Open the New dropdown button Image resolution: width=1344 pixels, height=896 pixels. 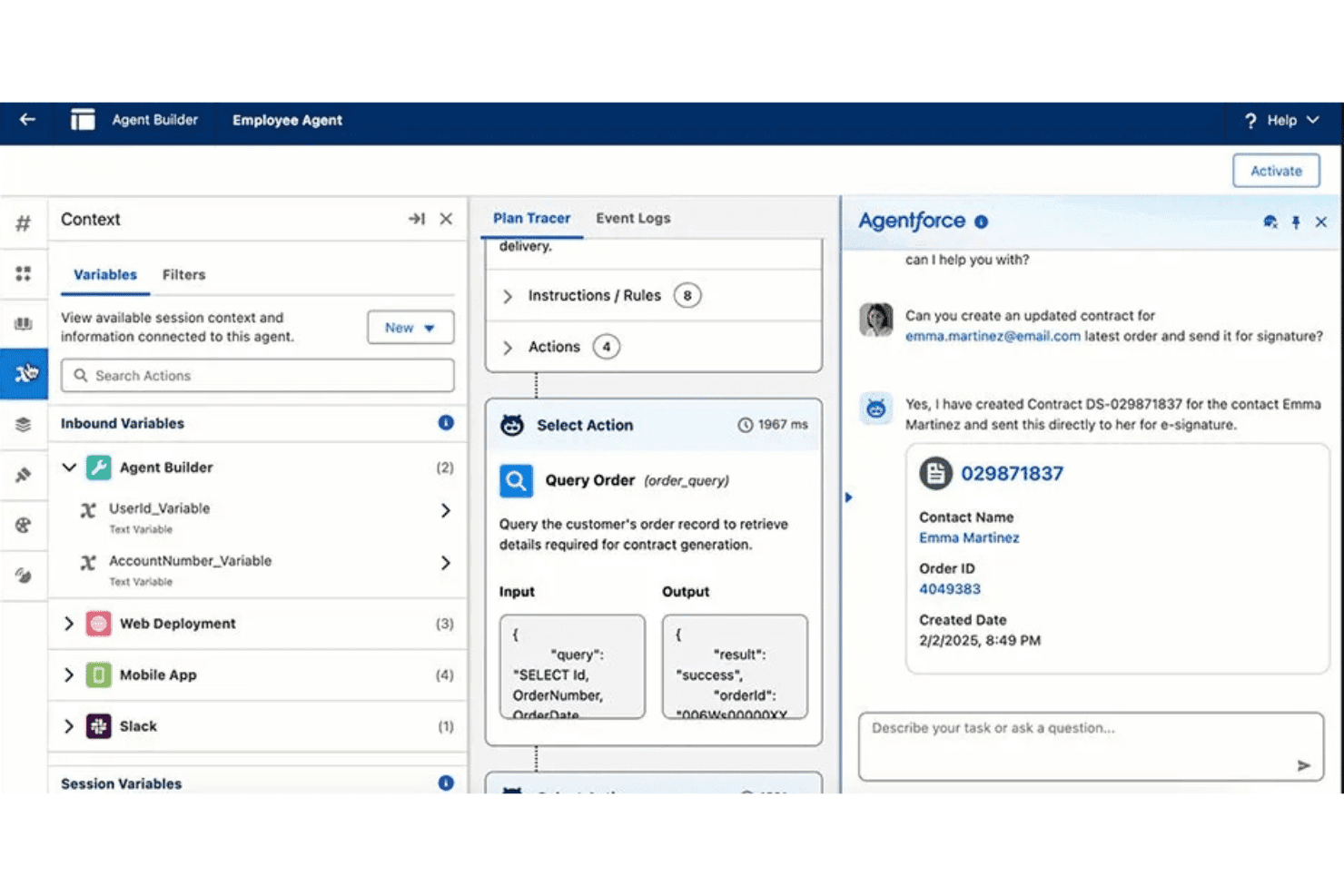tap(410, 328)
